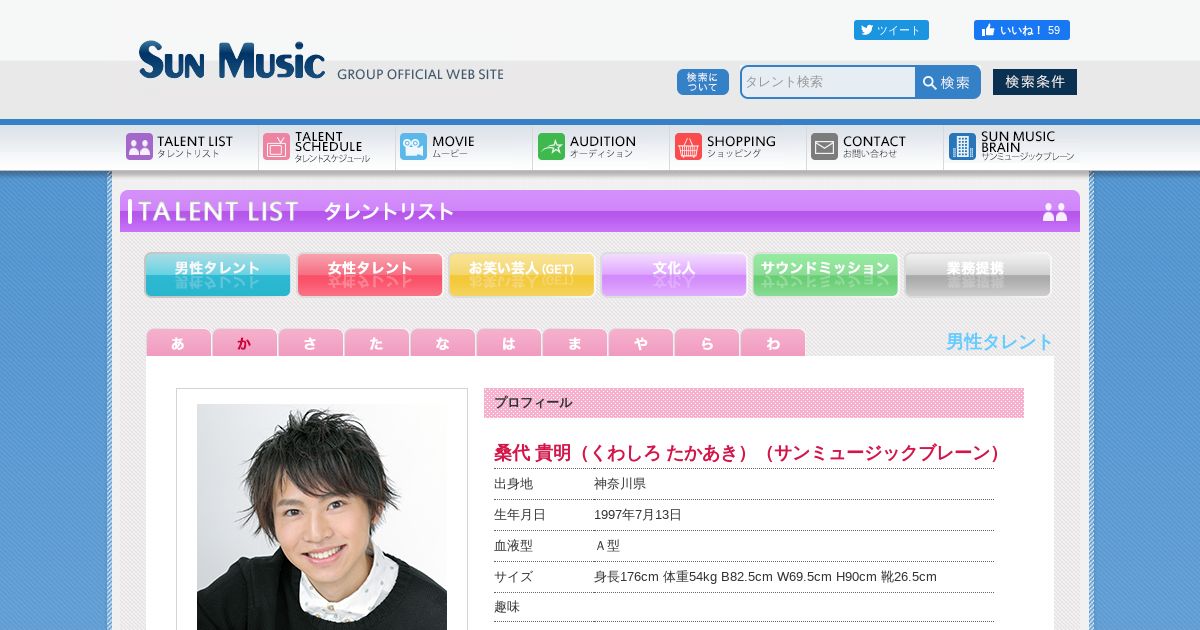Open TALENT SCHEDULE menu item
1200x630 pixels.
(327, 147)
